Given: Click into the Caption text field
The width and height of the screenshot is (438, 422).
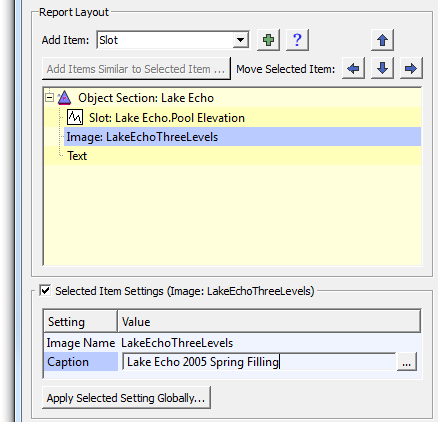Looking at the screenshot, I should 259,362.
